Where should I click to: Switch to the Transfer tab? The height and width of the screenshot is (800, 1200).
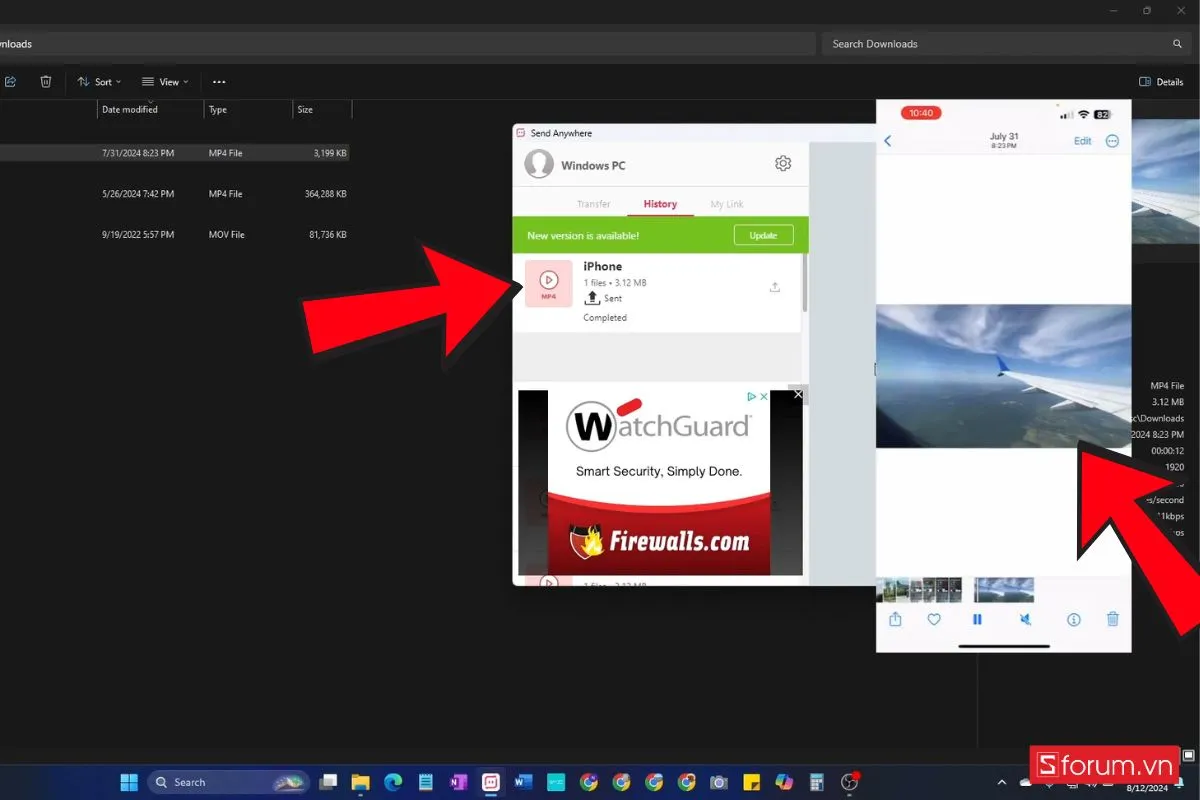pyautogui.click(x=593, y=204)
